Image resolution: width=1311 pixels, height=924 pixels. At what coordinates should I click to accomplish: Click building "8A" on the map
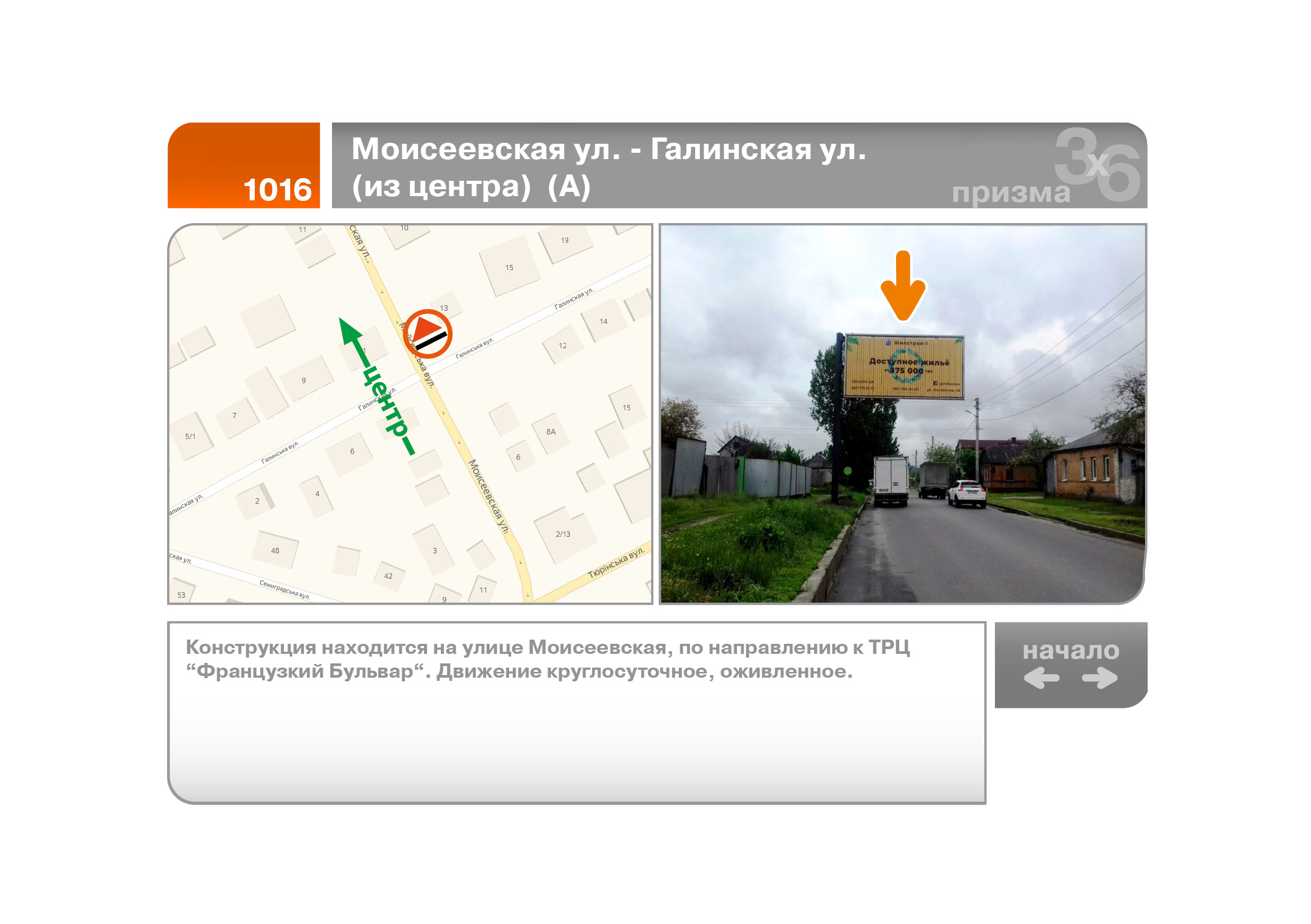550,432
